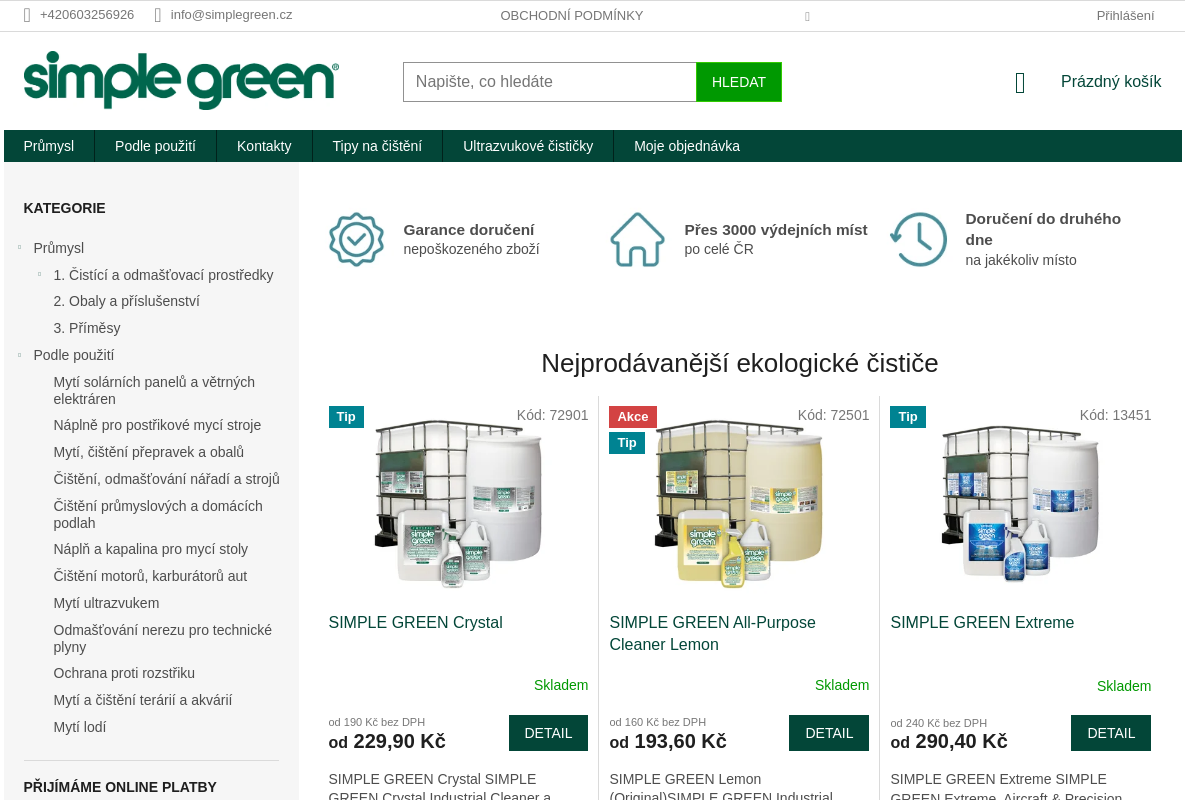Open Ochrana proti rozstřiku category
Screen dimensions: 1200x800
coord(124,673)
